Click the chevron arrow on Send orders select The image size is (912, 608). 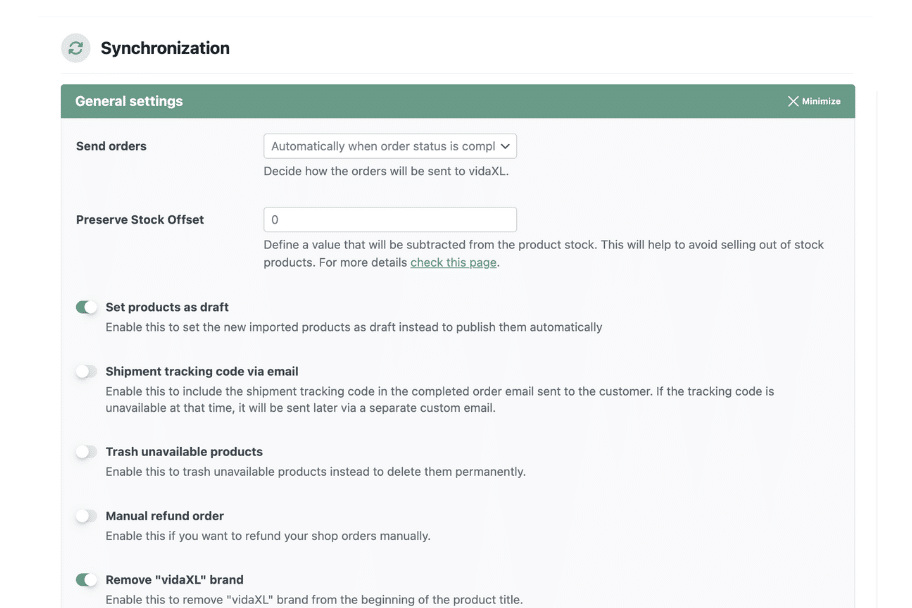click(505, 146)
